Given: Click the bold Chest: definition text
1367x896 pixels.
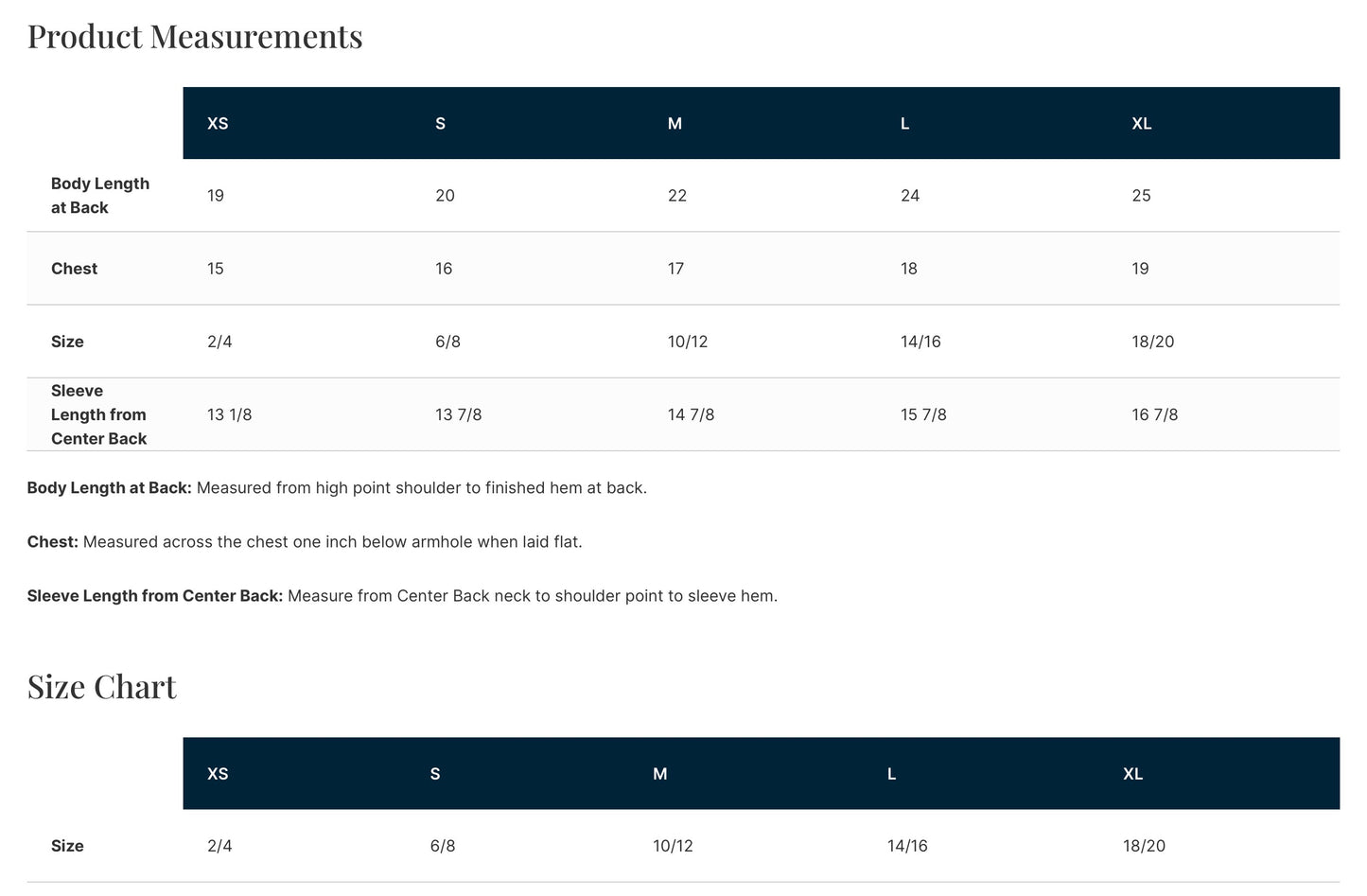Looking at the screenshot, I should [53, 542].
